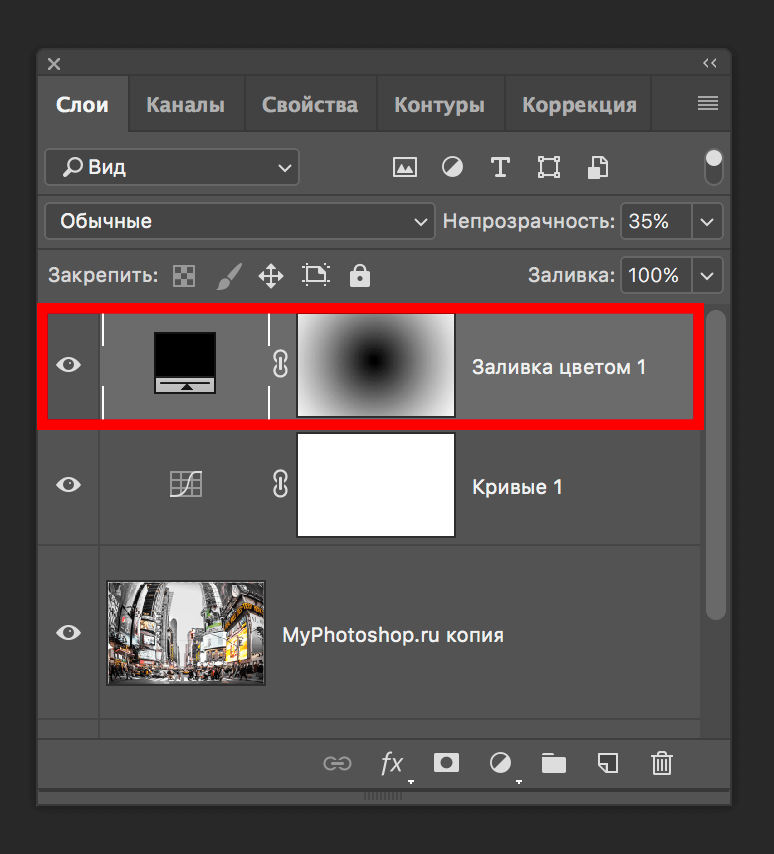774x854 pixels.
Task: Lock layer position
Action: [271, 276]
